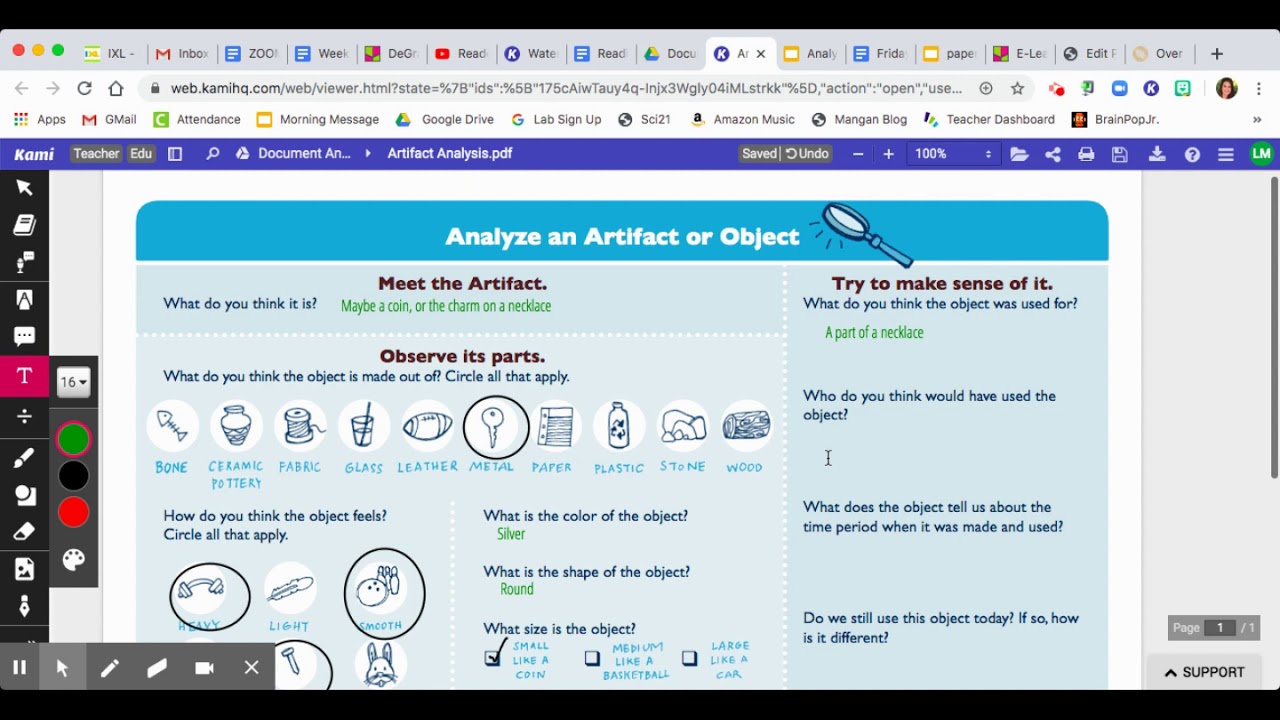This screenshot has height=720, width=1280.
Task: Open the Dictionary book tool
Action: (x=24, y=225)
